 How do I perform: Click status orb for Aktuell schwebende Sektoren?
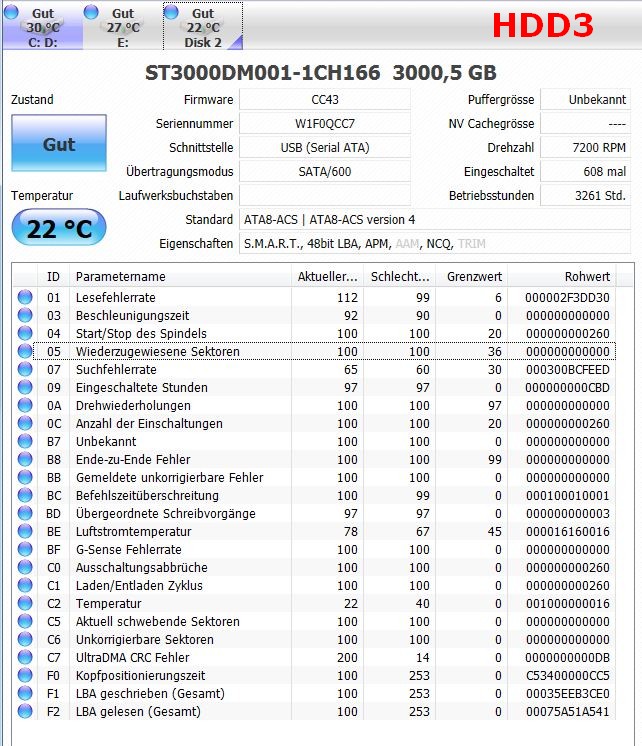pos(25,621)
